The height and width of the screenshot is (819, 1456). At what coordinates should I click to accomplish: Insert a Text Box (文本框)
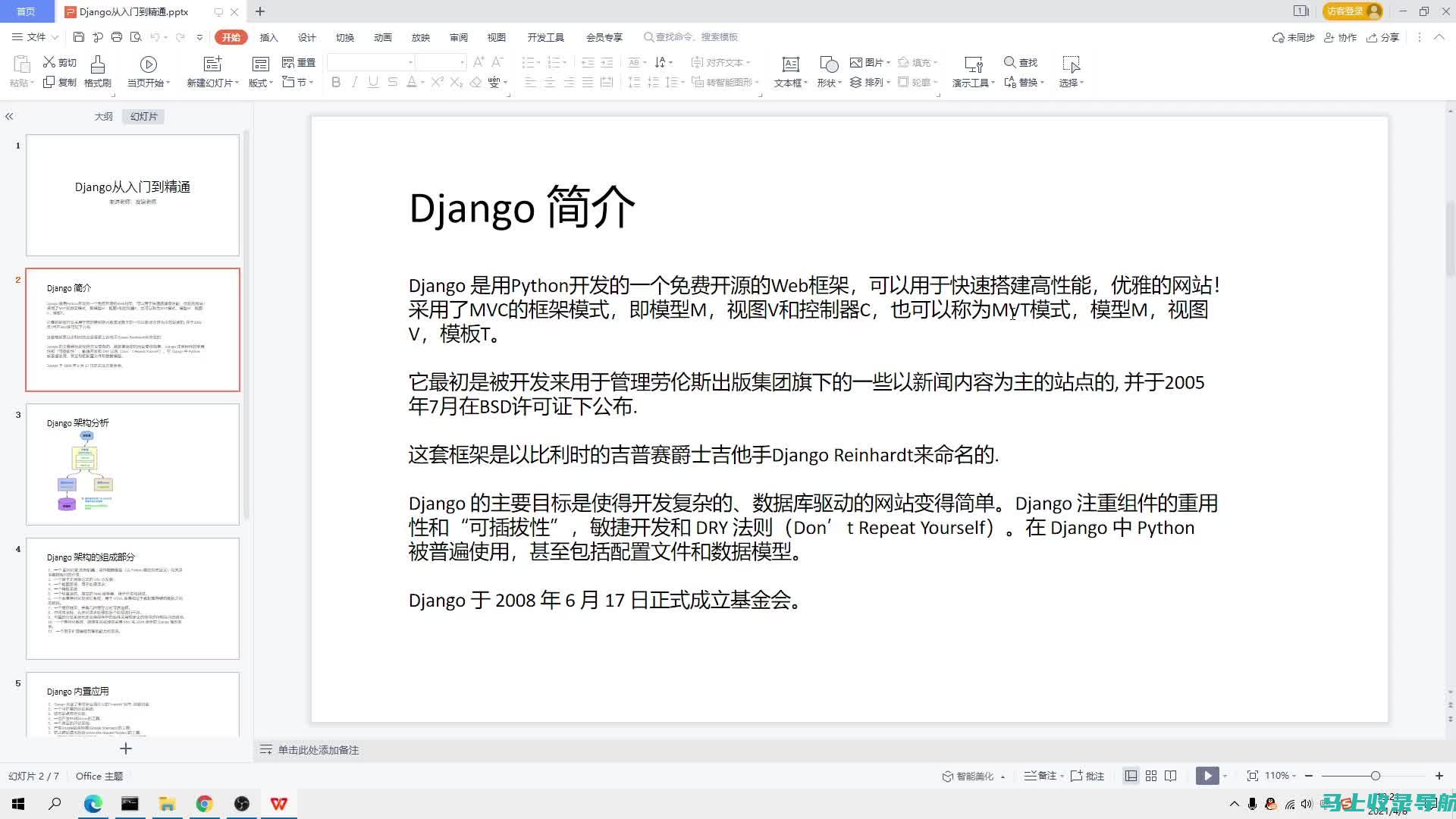point(791,72)
